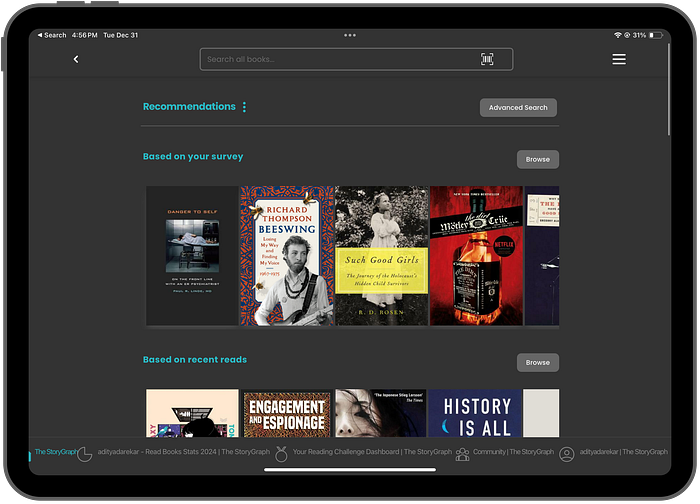Image resolution: width=700 pixels, height=504 pixels.
Task: Click the Advanced Search button
Action: [x=518, y=108]
